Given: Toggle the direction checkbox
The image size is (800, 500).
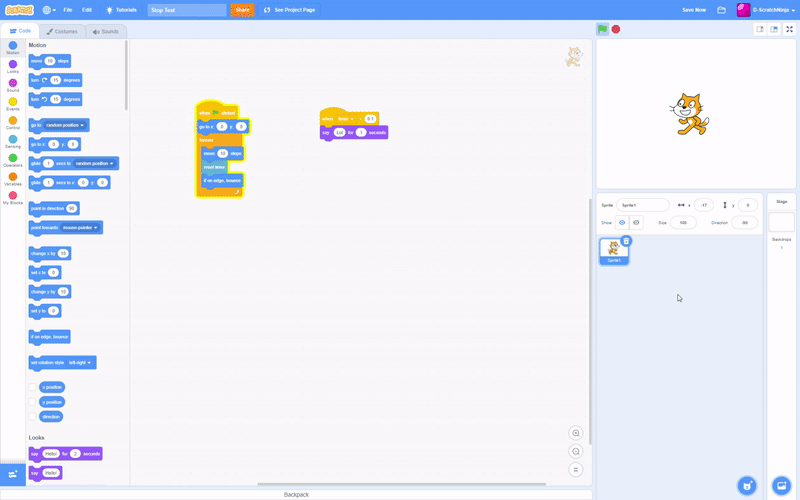Looking at the screenshot, I should point(32,417).
